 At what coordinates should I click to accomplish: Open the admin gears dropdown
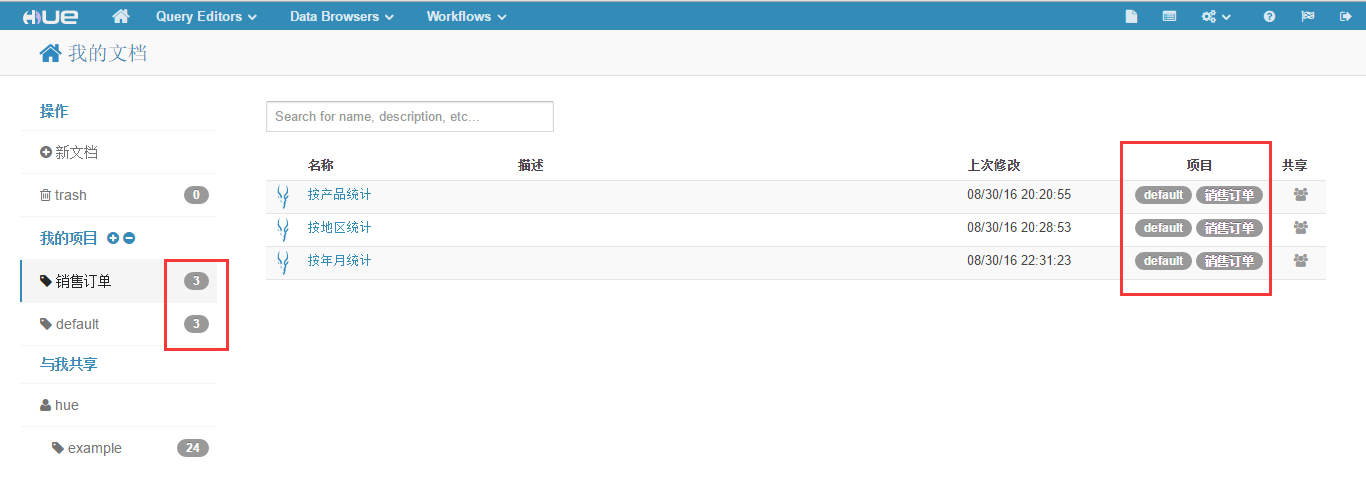(1216, 16)
